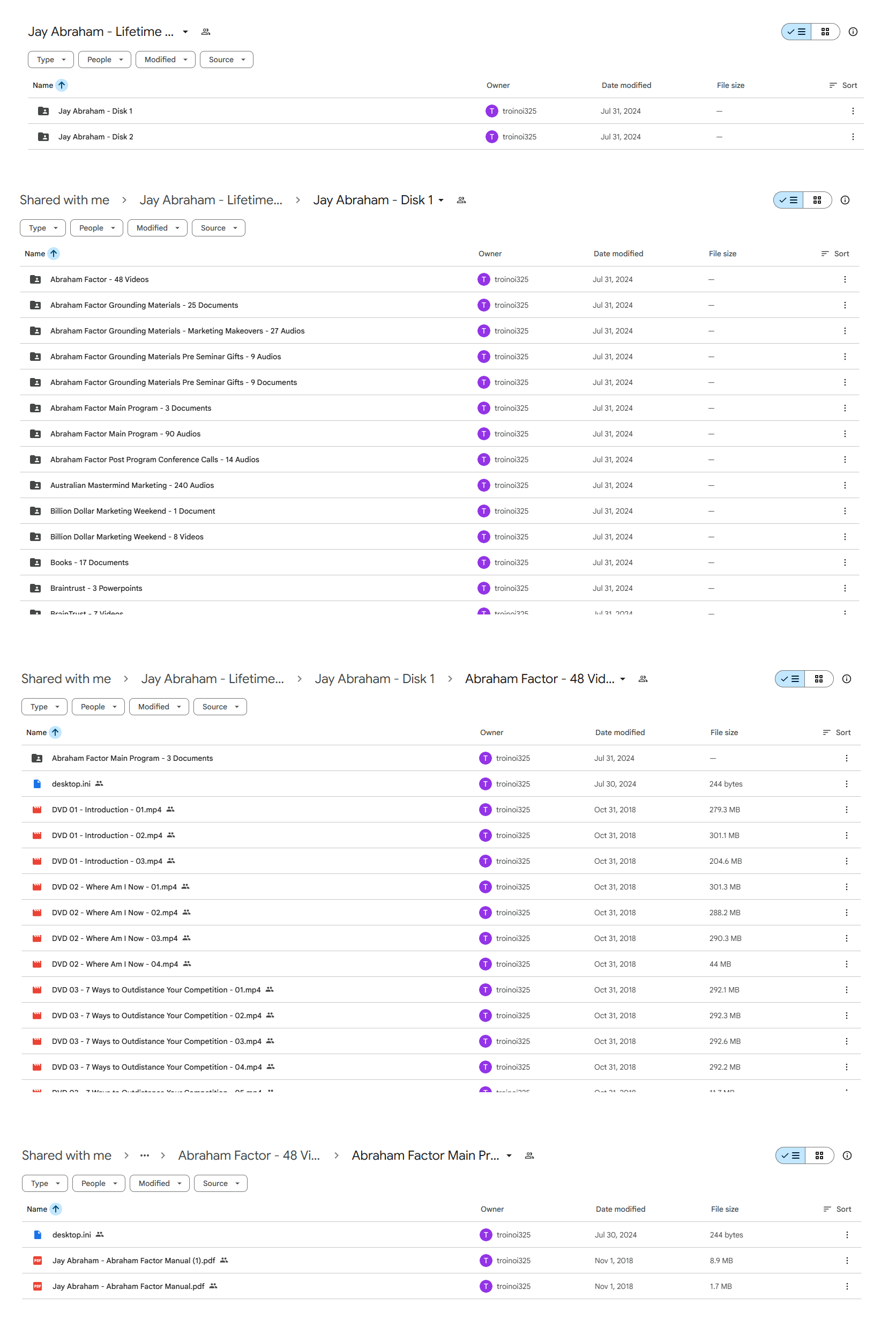Switch to list layout in Jay Abraham - Disk 1 panel
The width and height of the screenshot is (896, 1334).
click(788, 200)
